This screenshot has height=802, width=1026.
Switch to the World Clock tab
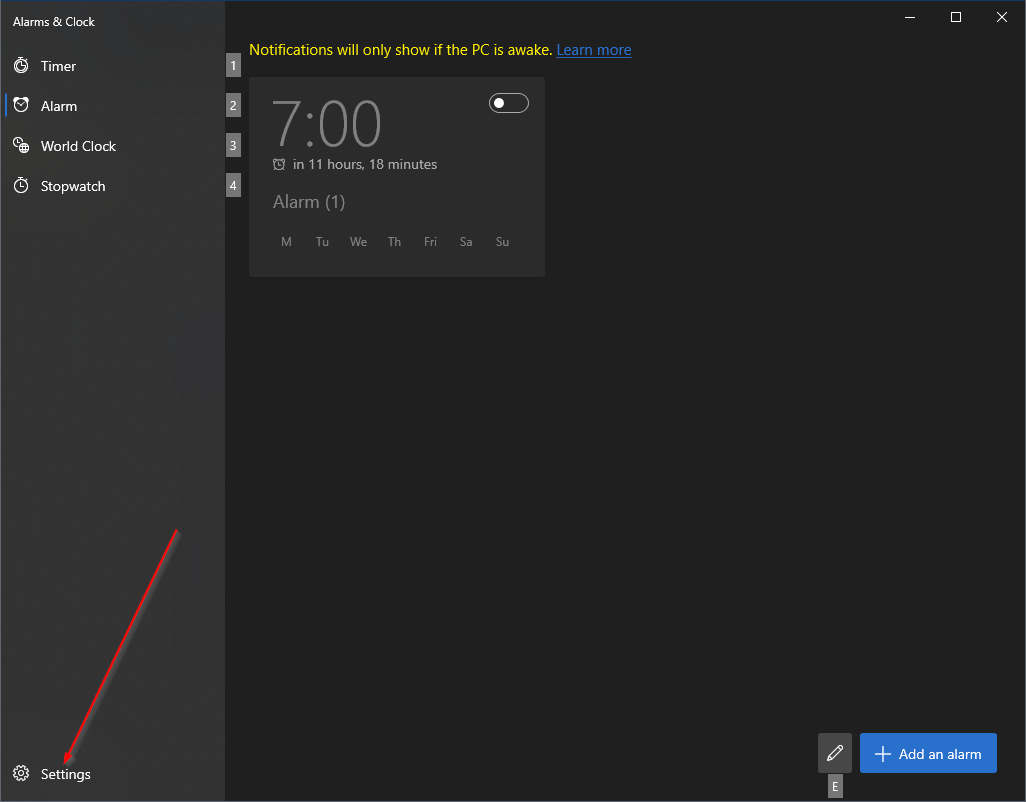(80, 145)
